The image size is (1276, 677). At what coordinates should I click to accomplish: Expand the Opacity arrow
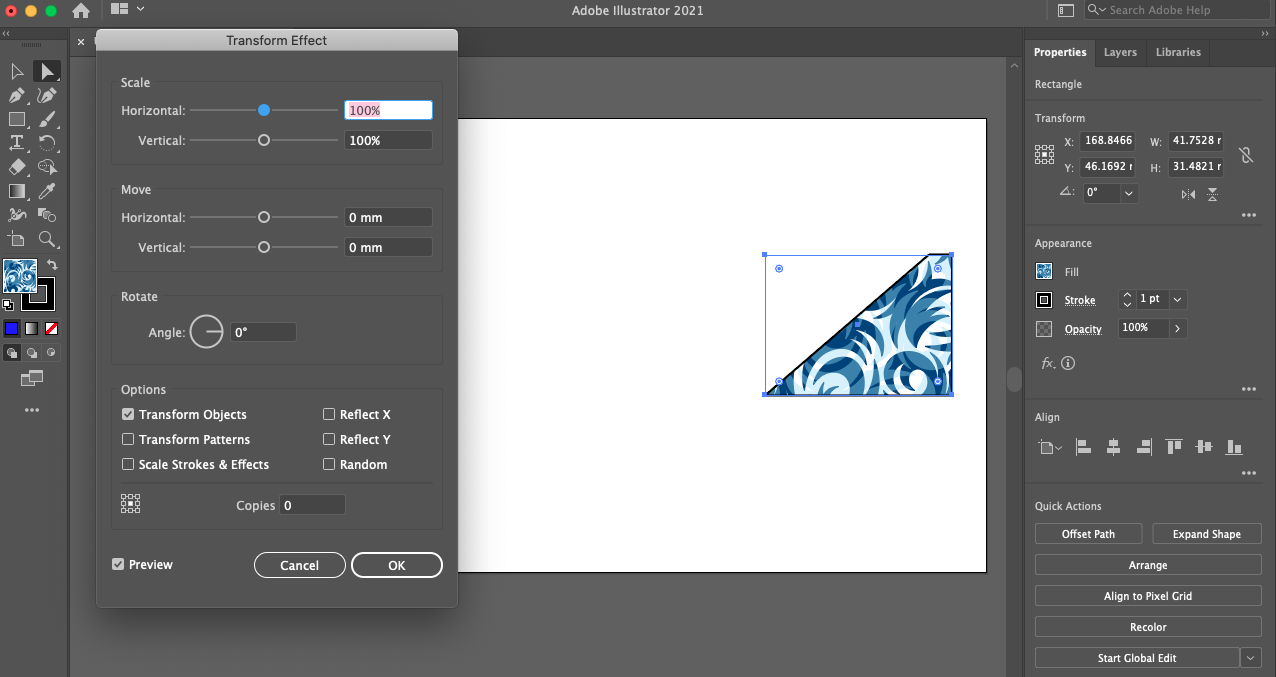[1177, 328]
